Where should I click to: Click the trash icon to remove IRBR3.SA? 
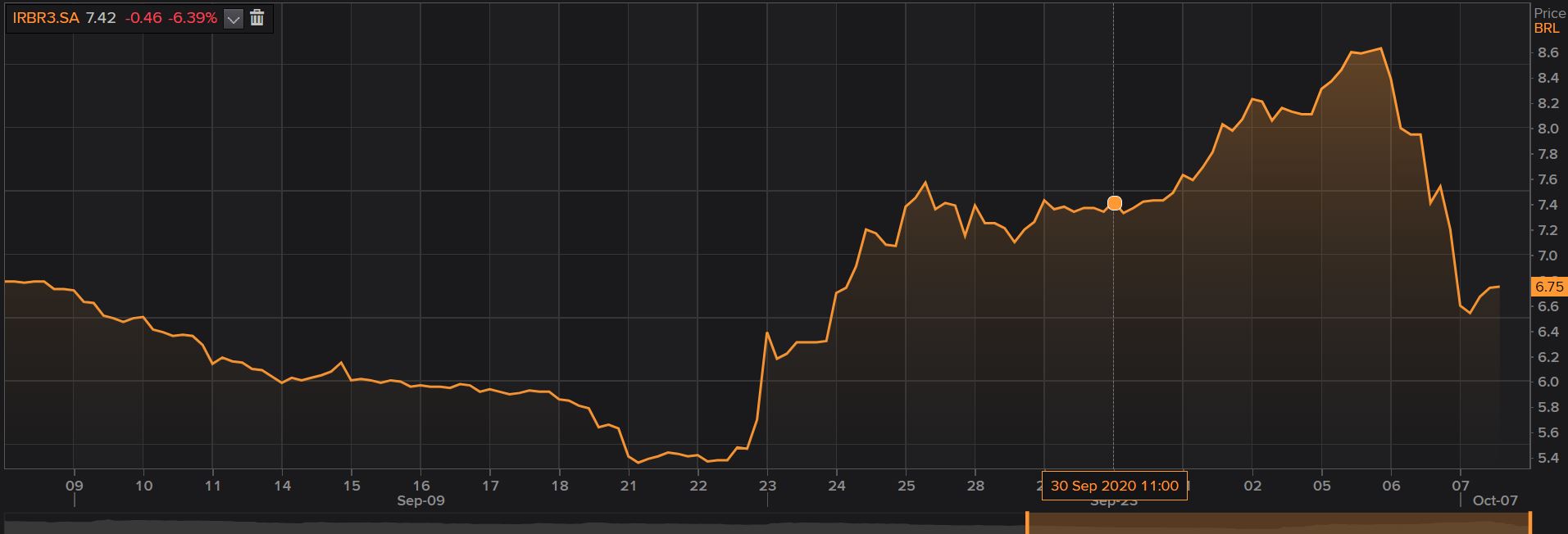[257, 18]
